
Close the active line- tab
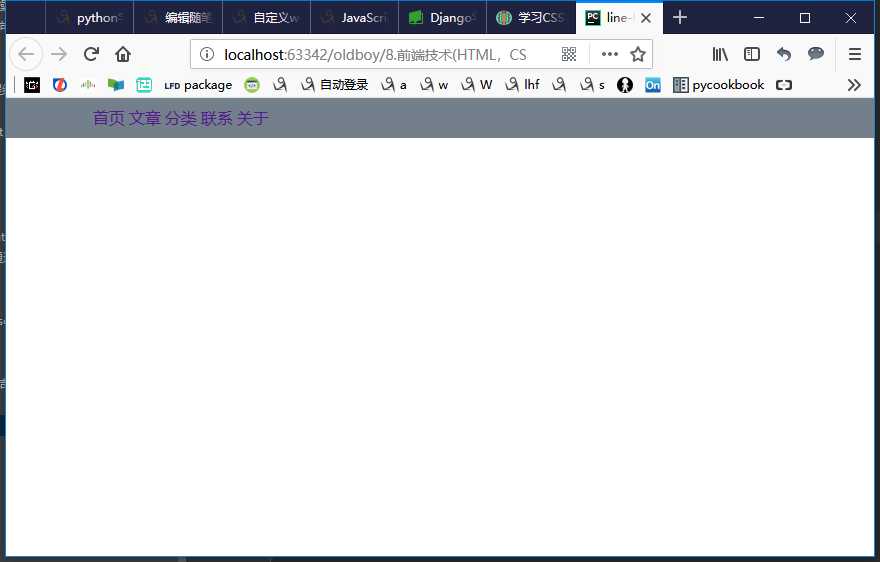646,18
